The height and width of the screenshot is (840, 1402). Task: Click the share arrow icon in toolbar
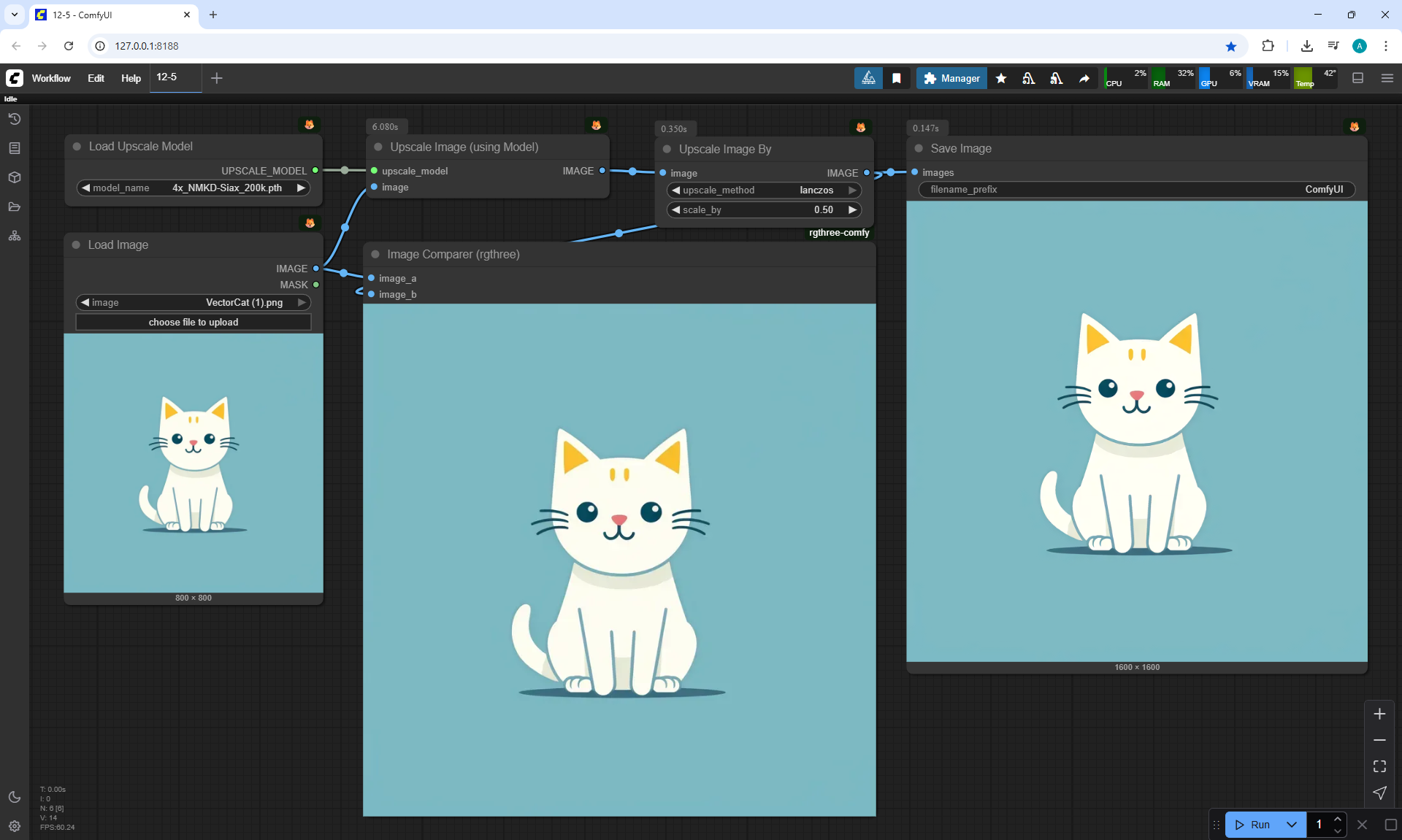[x=1084, y=78]
